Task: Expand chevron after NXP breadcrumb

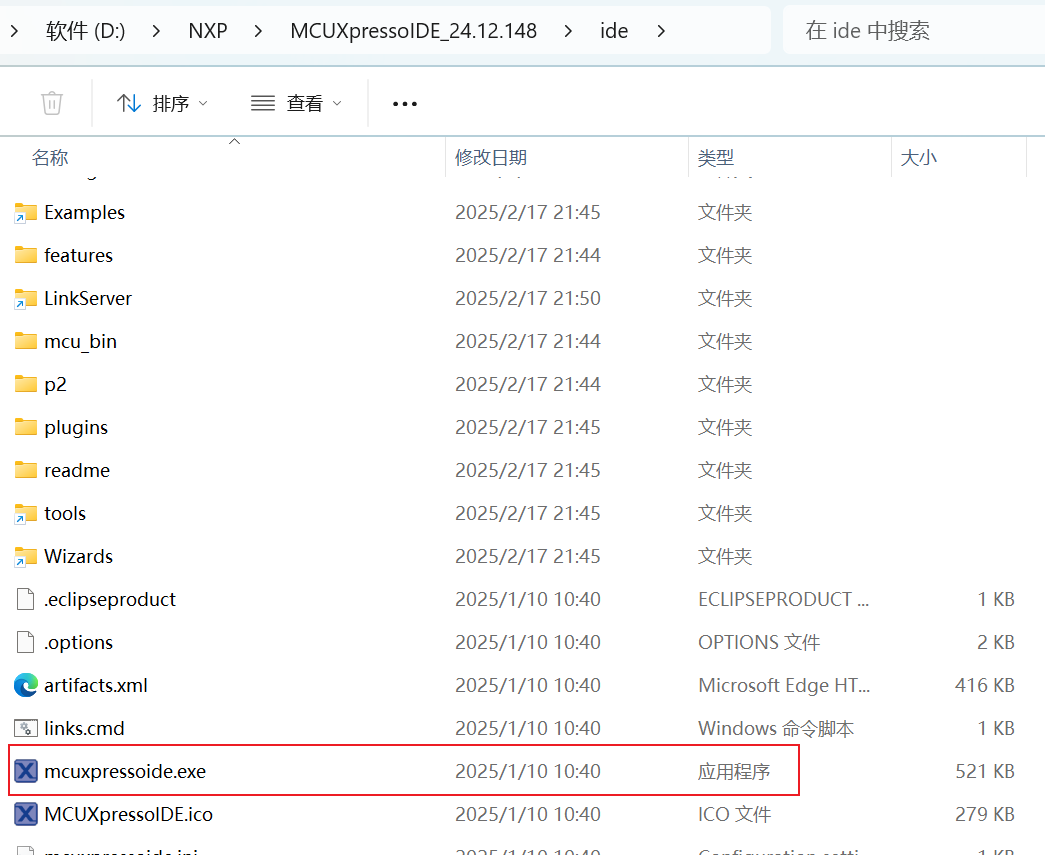Action: click(259, 31)
